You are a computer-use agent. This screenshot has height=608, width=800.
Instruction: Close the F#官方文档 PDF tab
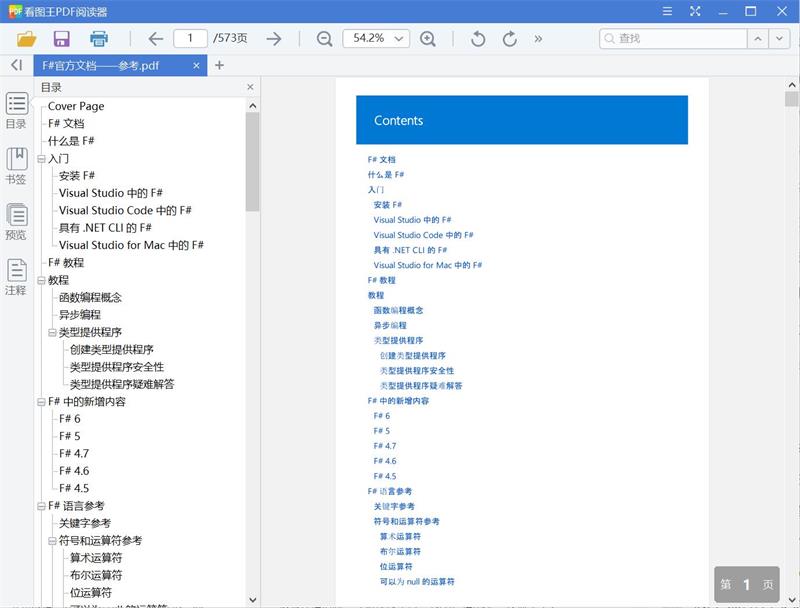click(x=196, y=65)
